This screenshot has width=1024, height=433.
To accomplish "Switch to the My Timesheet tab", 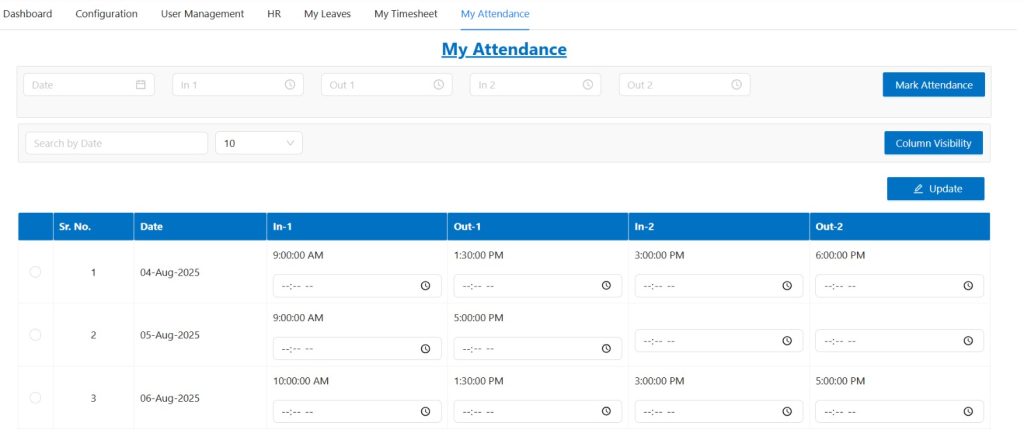I will [406, 14].
